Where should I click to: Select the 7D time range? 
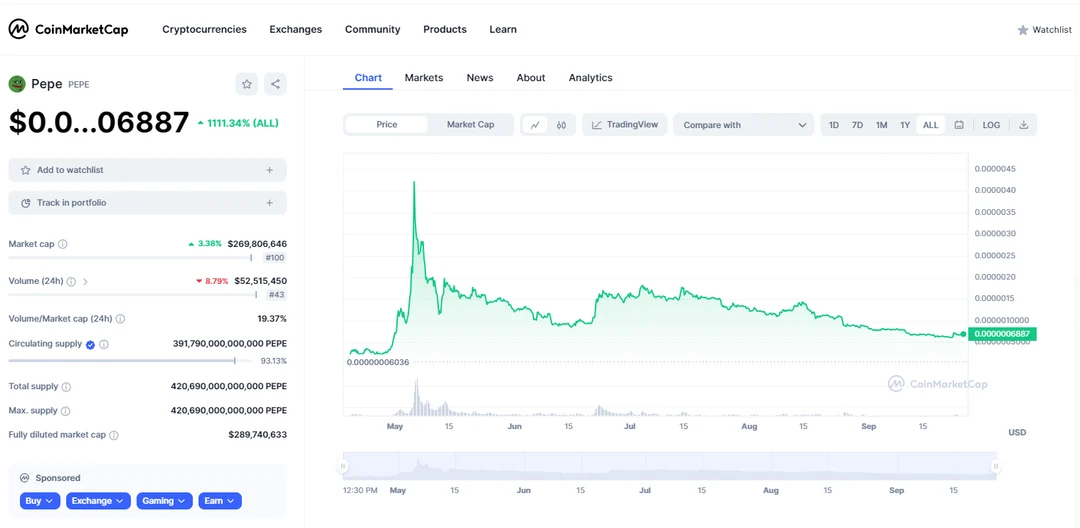pyautogui.click(x=857, y=125)
